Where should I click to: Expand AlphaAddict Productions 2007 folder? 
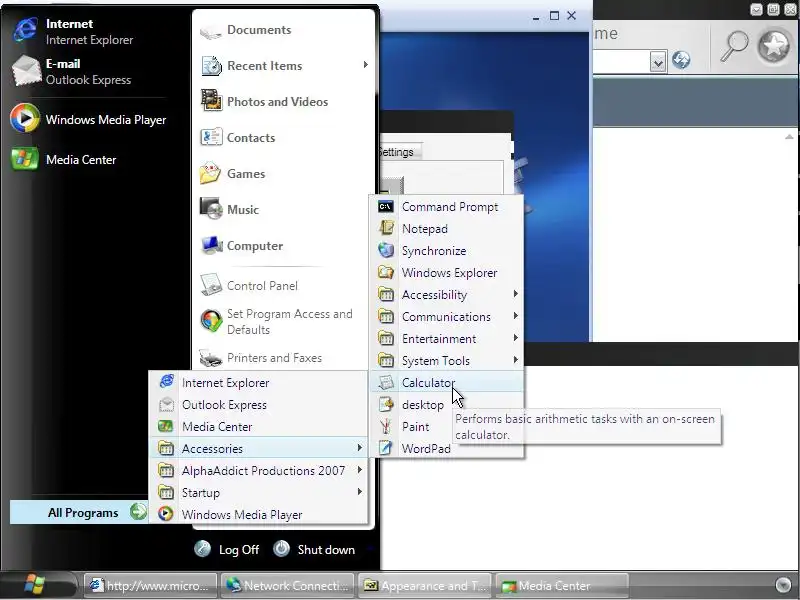(x=259, y=470)
